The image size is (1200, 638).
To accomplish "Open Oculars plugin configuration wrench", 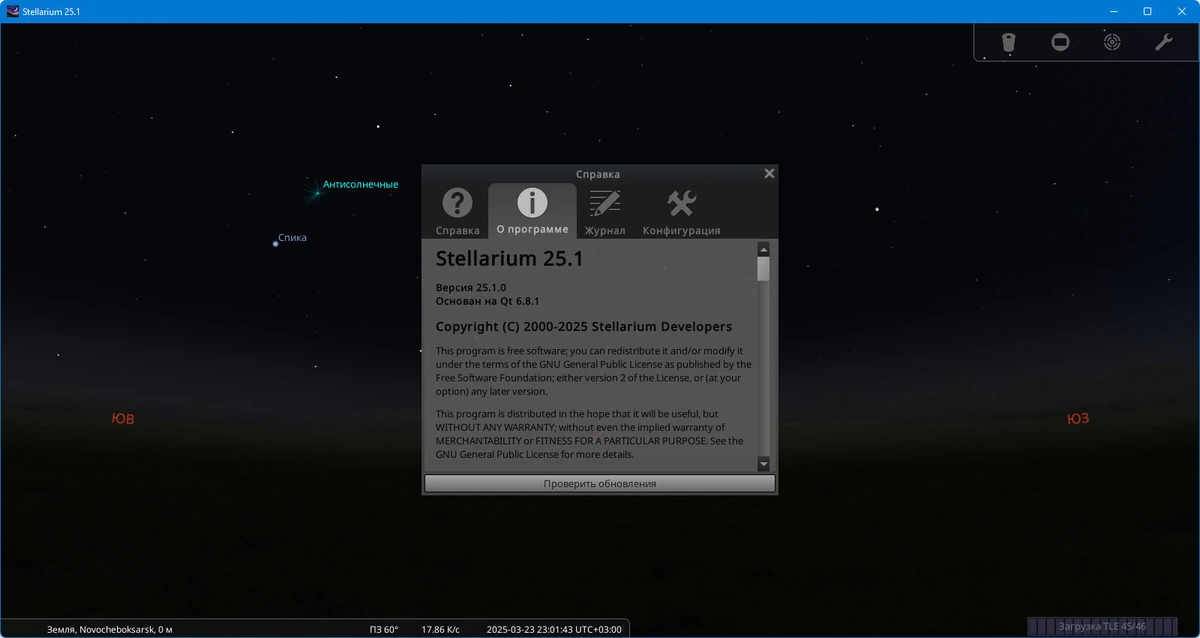I will [1163, 42].
